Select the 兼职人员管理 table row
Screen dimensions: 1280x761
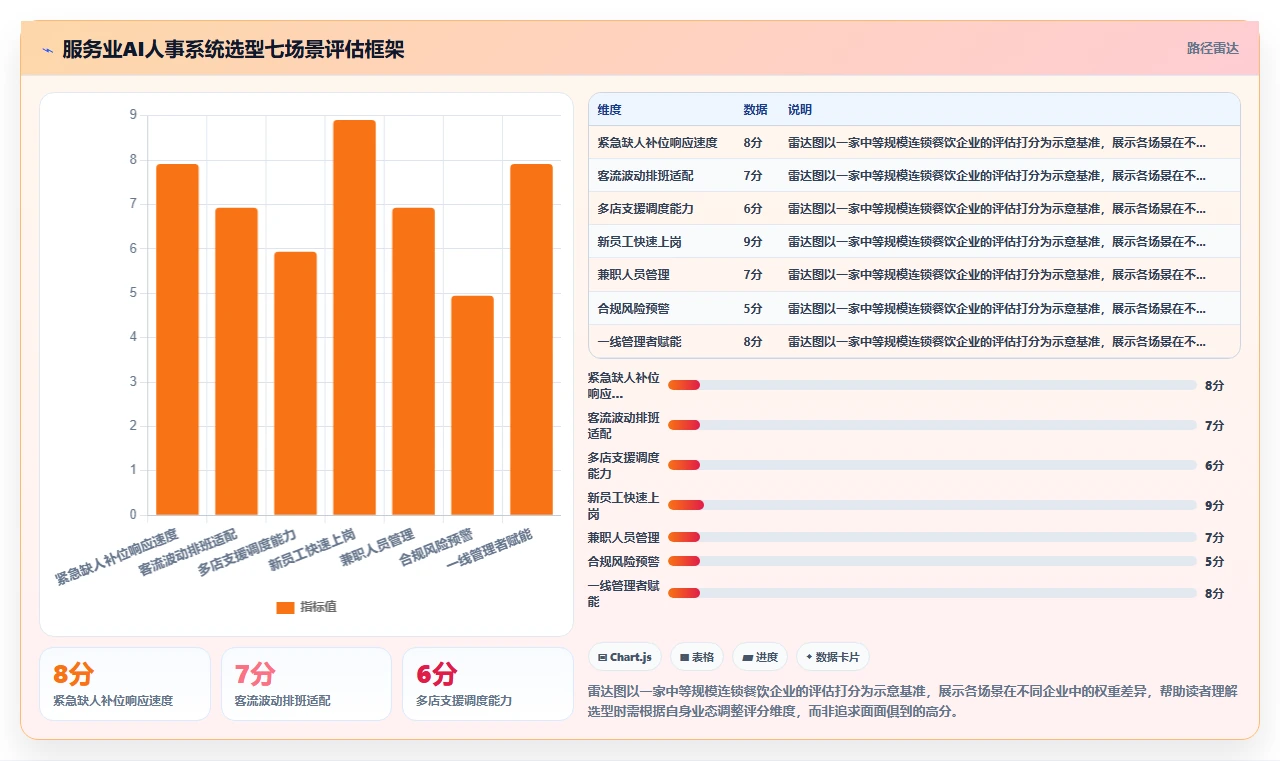pyautogui.click(x=914, y=275)
